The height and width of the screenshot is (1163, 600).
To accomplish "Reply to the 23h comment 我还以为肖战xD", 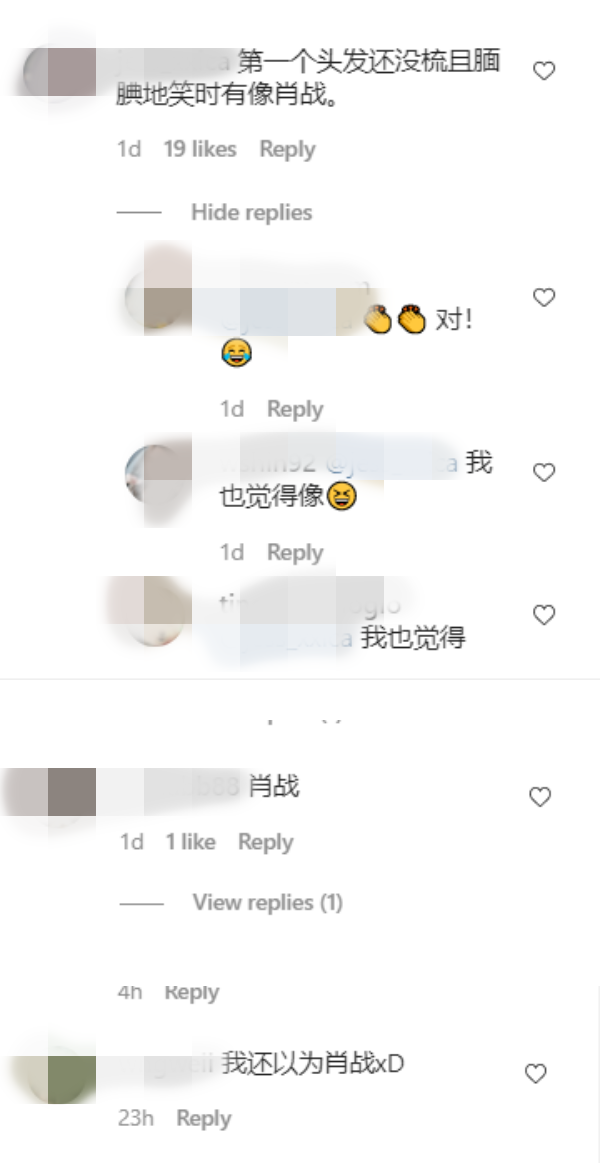I will [204, 1118].
